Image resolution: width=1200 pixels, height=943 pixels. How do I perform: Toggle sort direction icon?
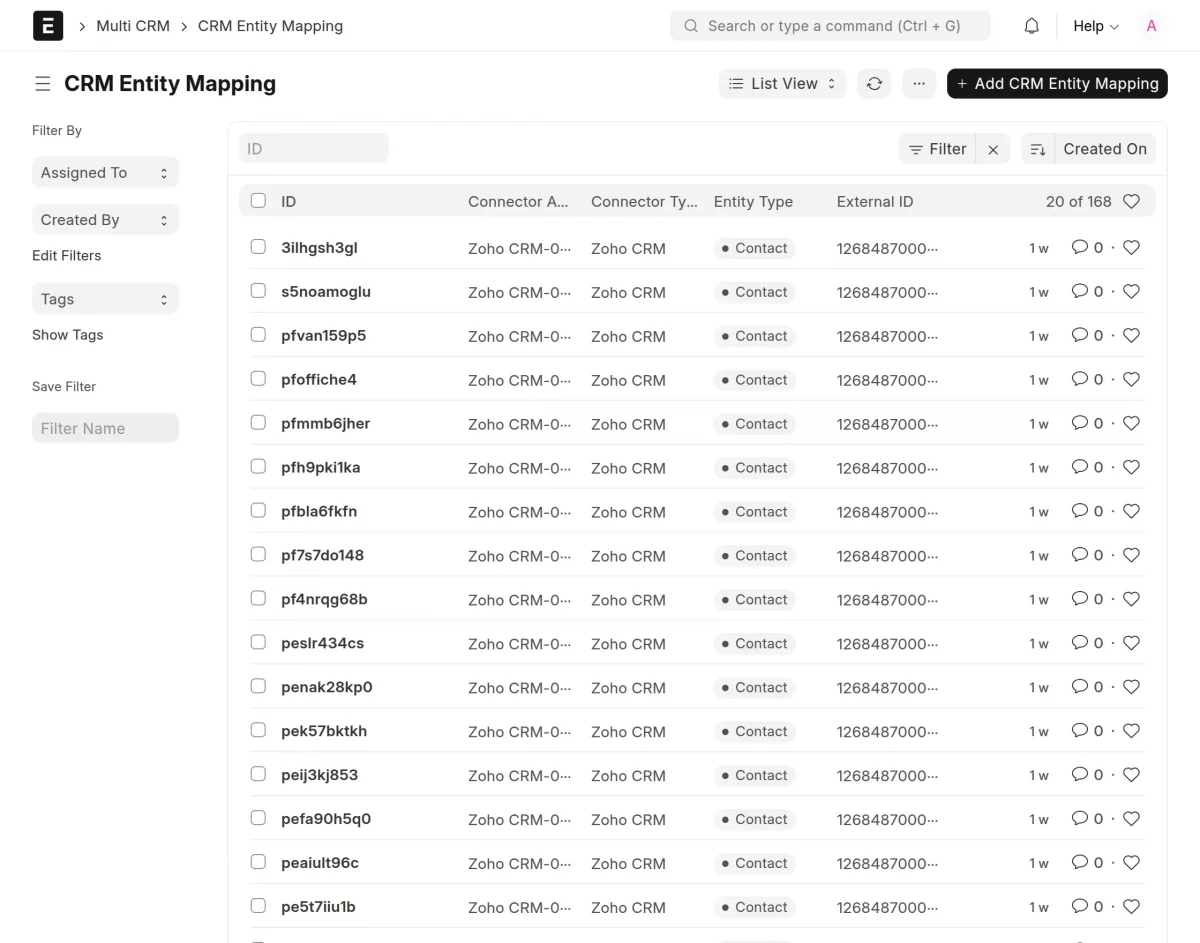pos(1038,150)
